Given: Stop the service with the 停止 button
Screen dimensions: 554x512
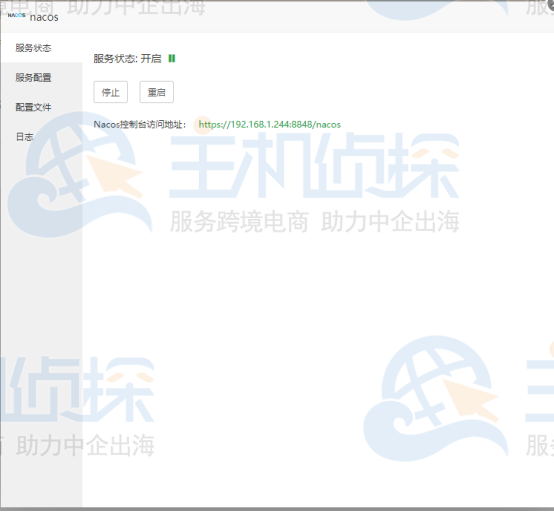Looking at the screenshot, I should coord(111,92).
